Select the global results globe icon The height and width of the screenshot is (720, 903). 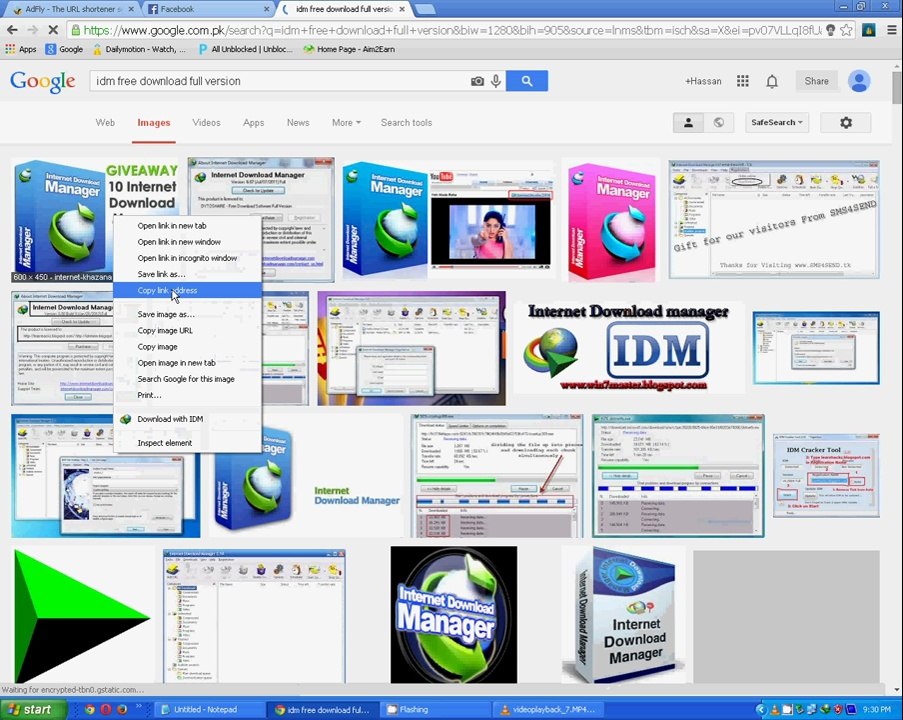tap(719, 122)
